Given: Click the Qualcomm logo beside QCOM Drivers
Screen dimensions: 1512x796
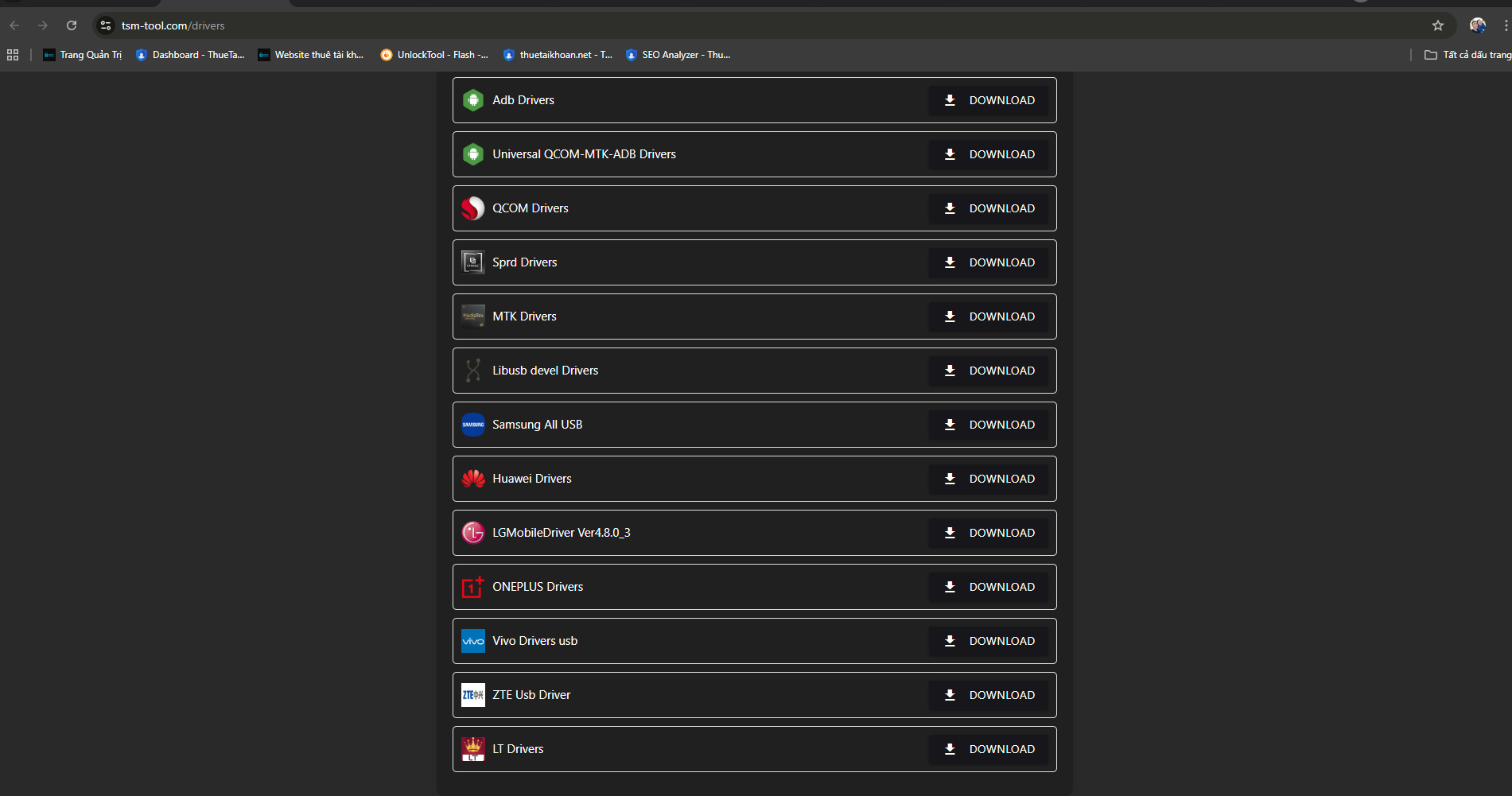Looking at the screenshot, I should coord(473,208).
